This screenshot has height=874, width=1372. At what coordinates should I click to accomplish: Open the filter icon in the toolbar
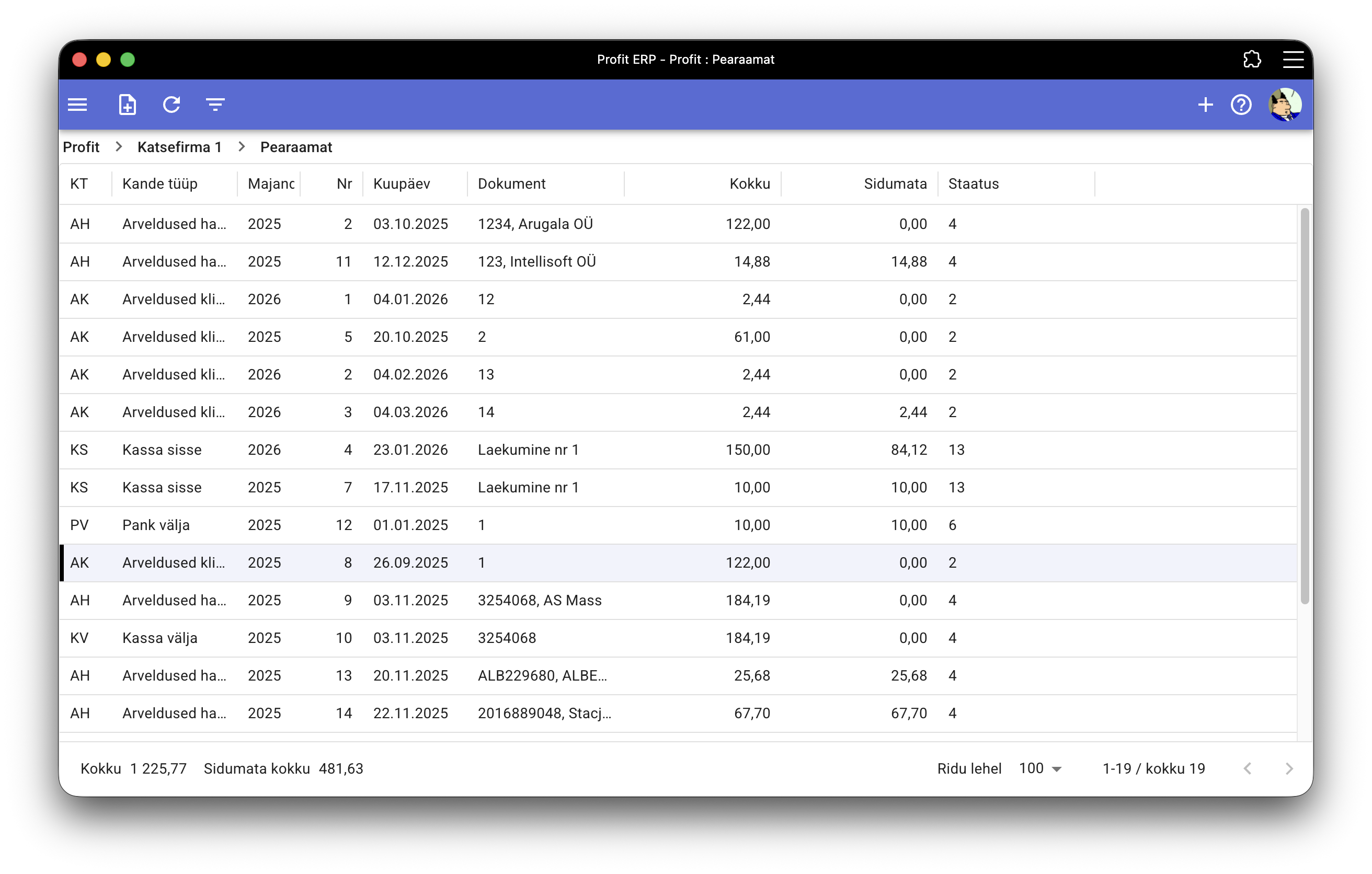[x=215, y=105]
